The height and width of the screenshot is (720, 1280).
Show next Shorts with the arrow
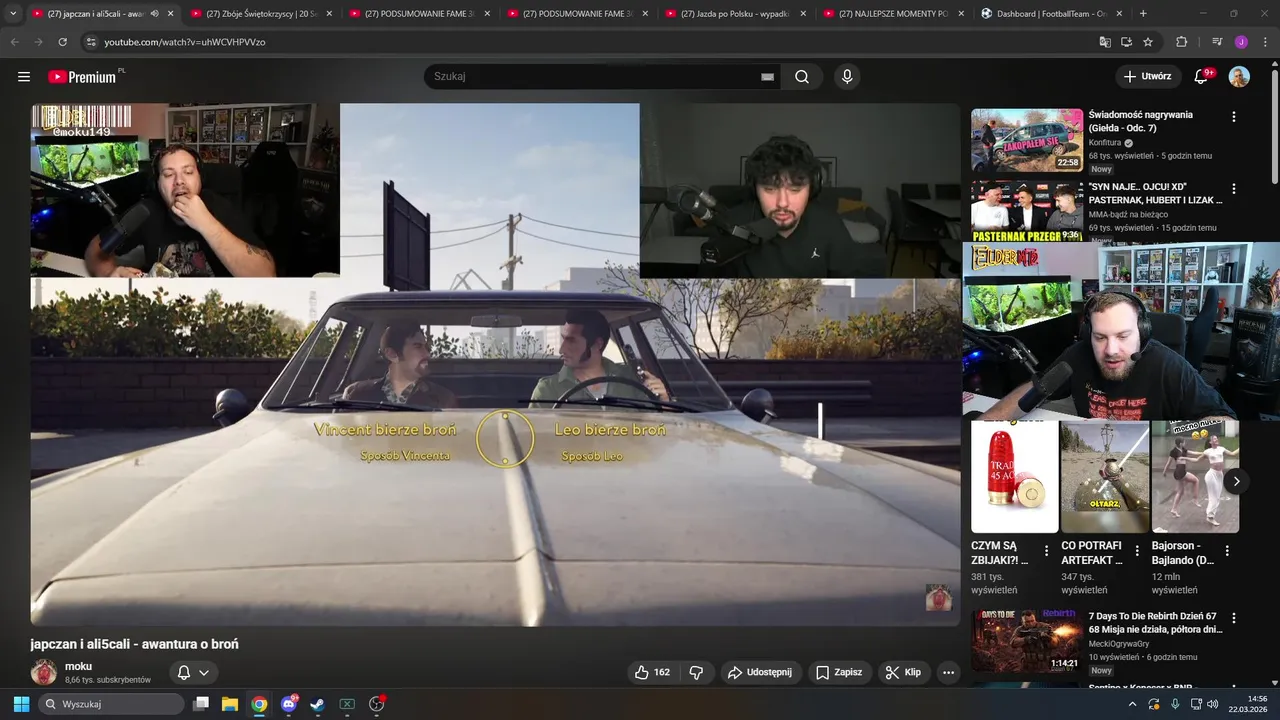coord(1236,481)
